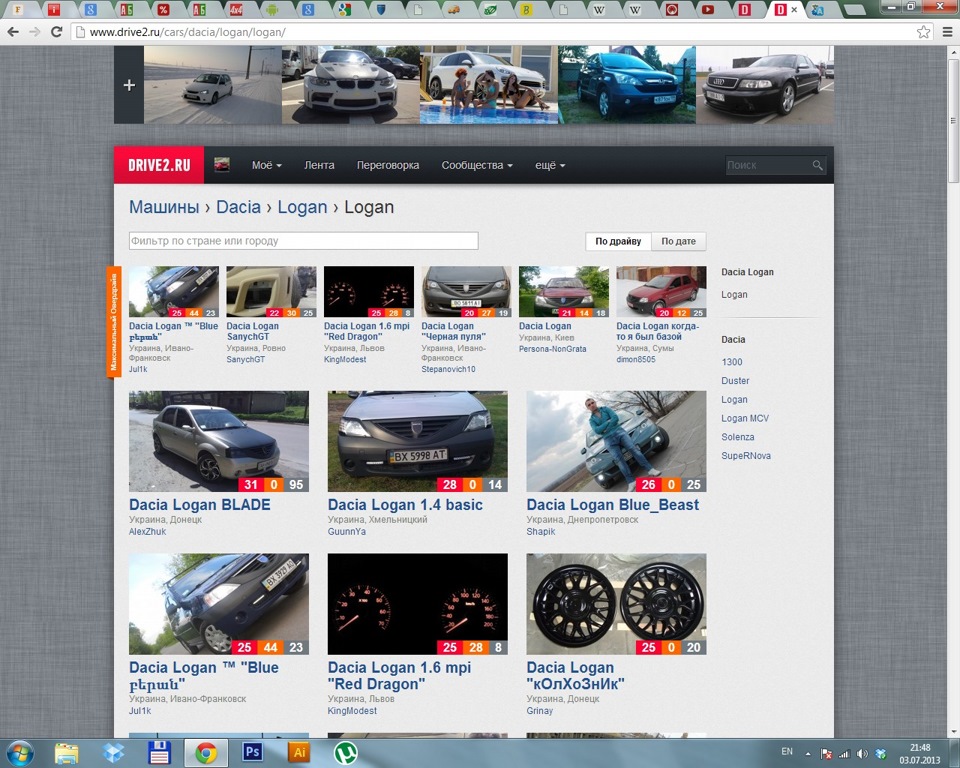Reload the page with the refresh icon
Screen dimensions: 960x768
56,32
